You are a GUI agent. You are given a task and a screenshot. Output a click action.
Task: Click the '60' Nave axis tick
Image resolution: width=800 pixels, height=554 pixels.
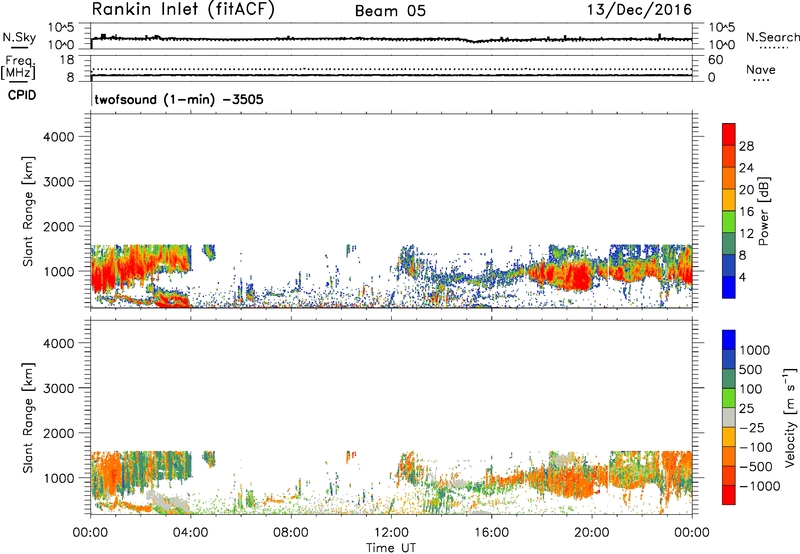pyautogui.click(x=715, y=60)
